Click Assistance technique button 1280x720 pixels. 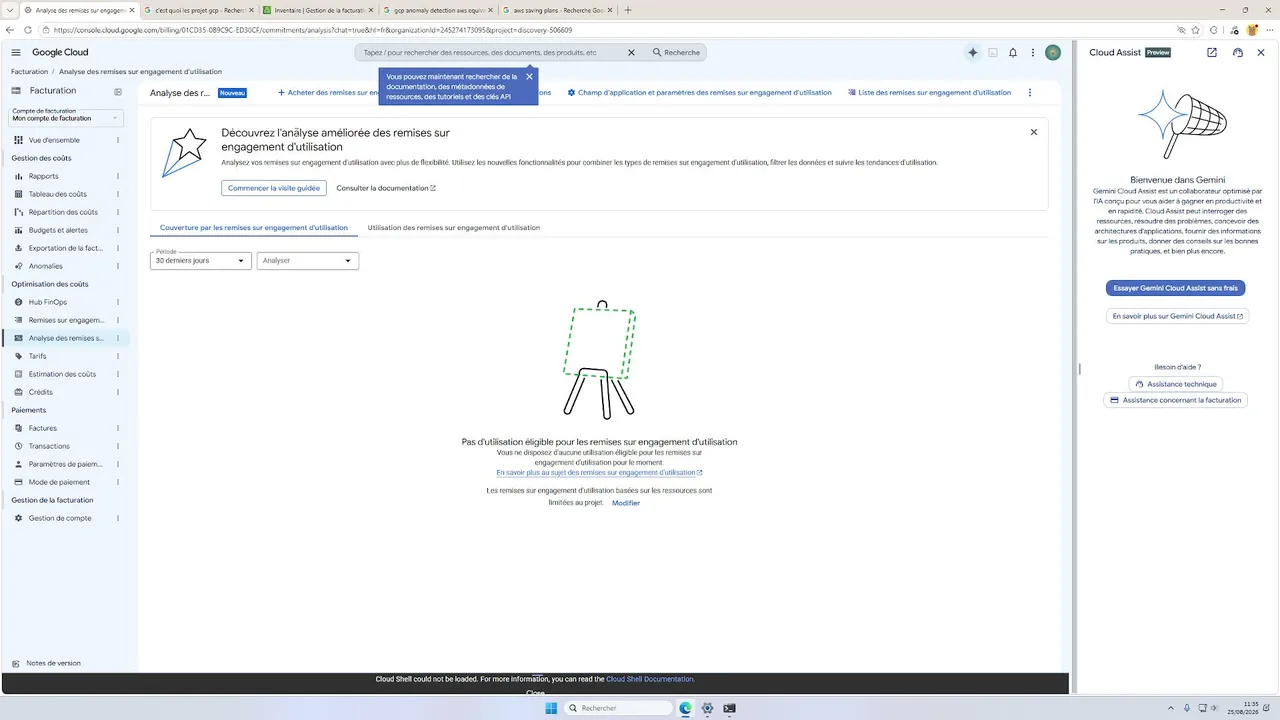1176,384
